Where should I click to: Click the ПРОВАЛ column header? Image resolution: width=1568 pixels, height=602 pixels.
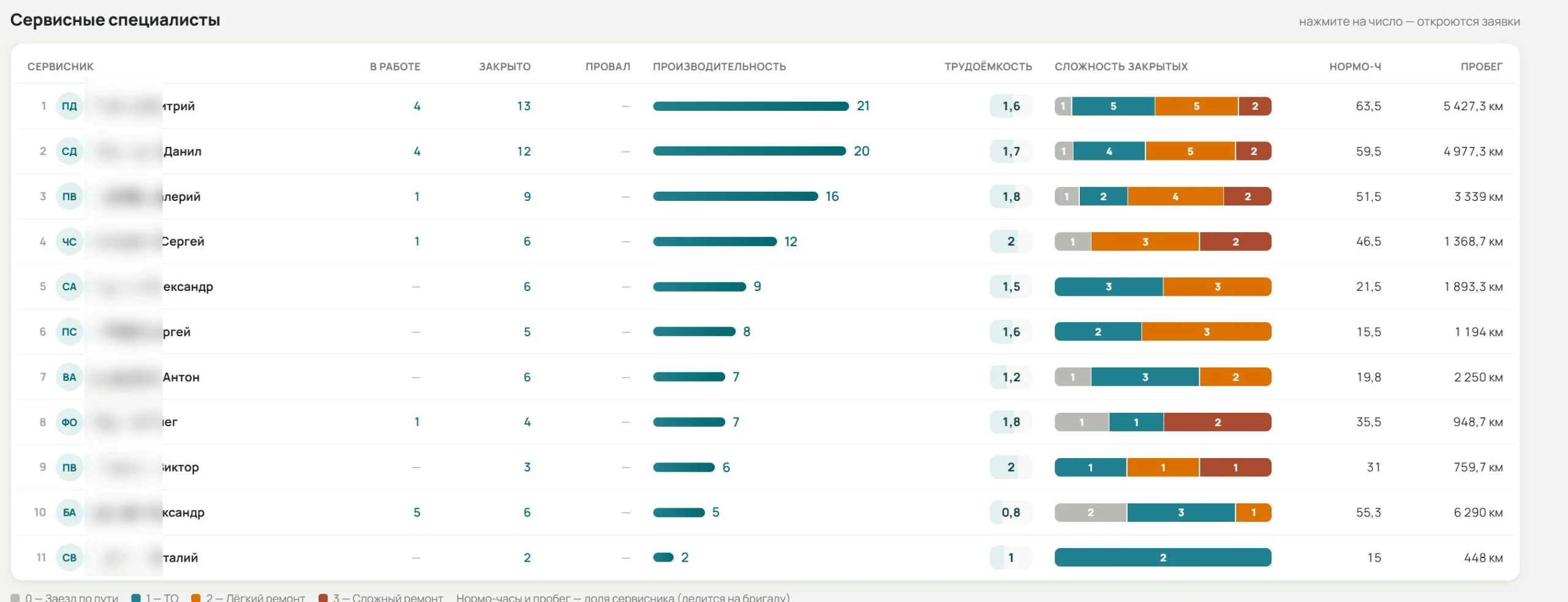point(608,67)
